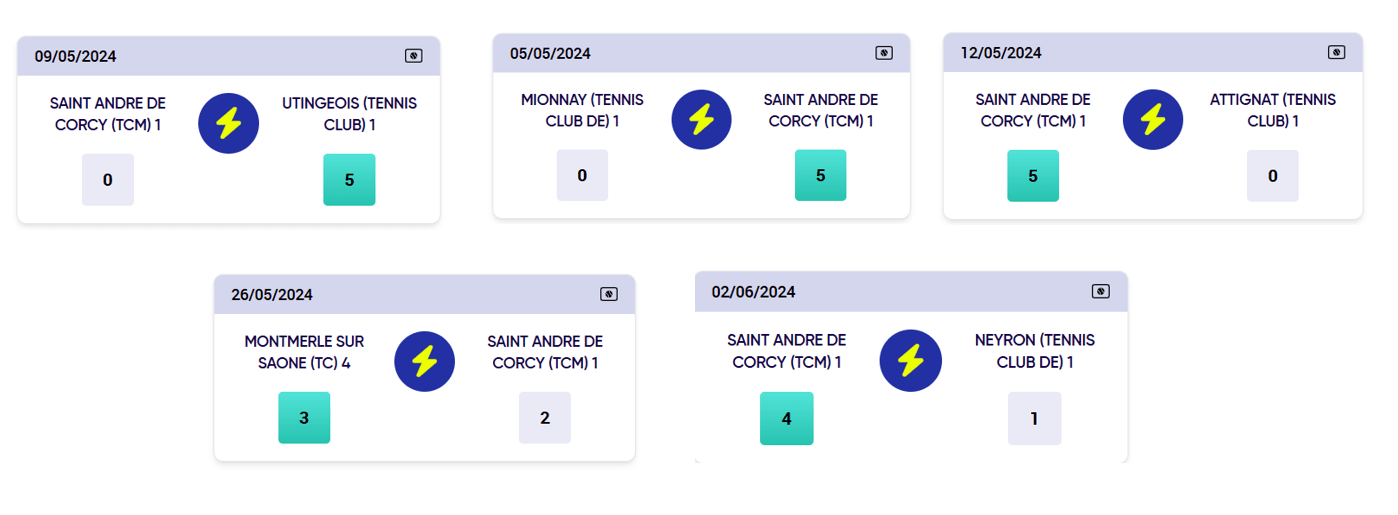Select the lightning bolt in the Attignat match
The image size is (1398, 515).
pyautogui.click(x=1153, y=120)
